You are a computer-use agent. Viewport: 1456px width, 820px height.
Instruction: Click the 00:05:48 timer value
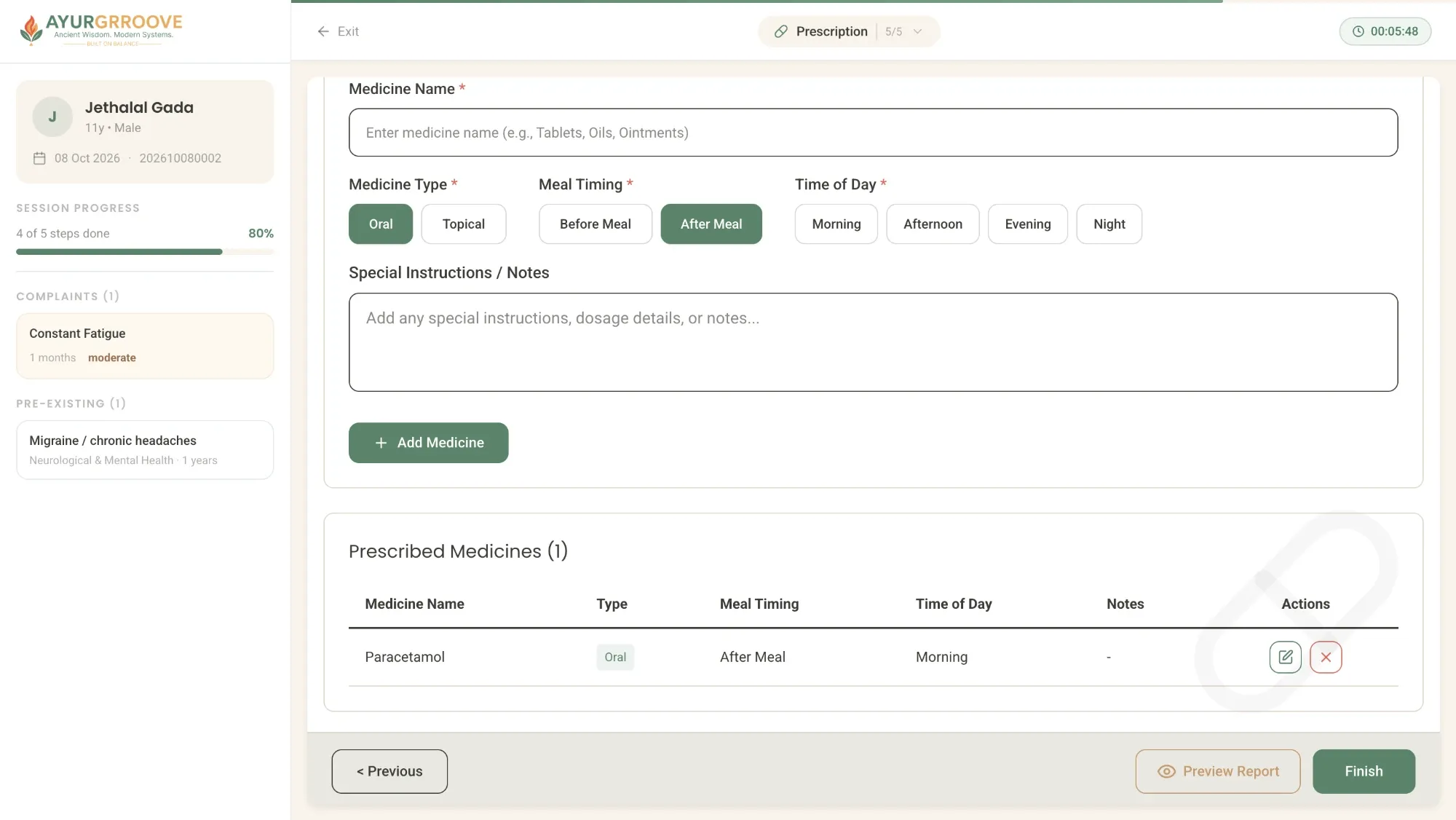tap(1394, 31)
